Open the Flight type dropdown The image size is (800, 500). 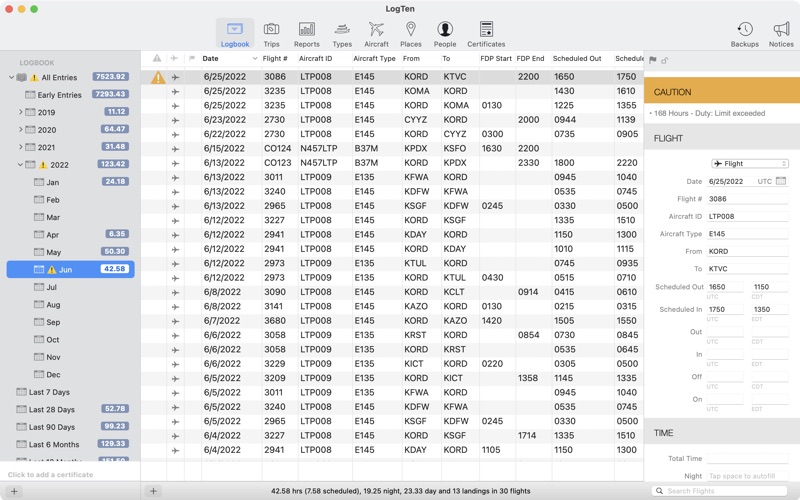click(x=749, y=163)
